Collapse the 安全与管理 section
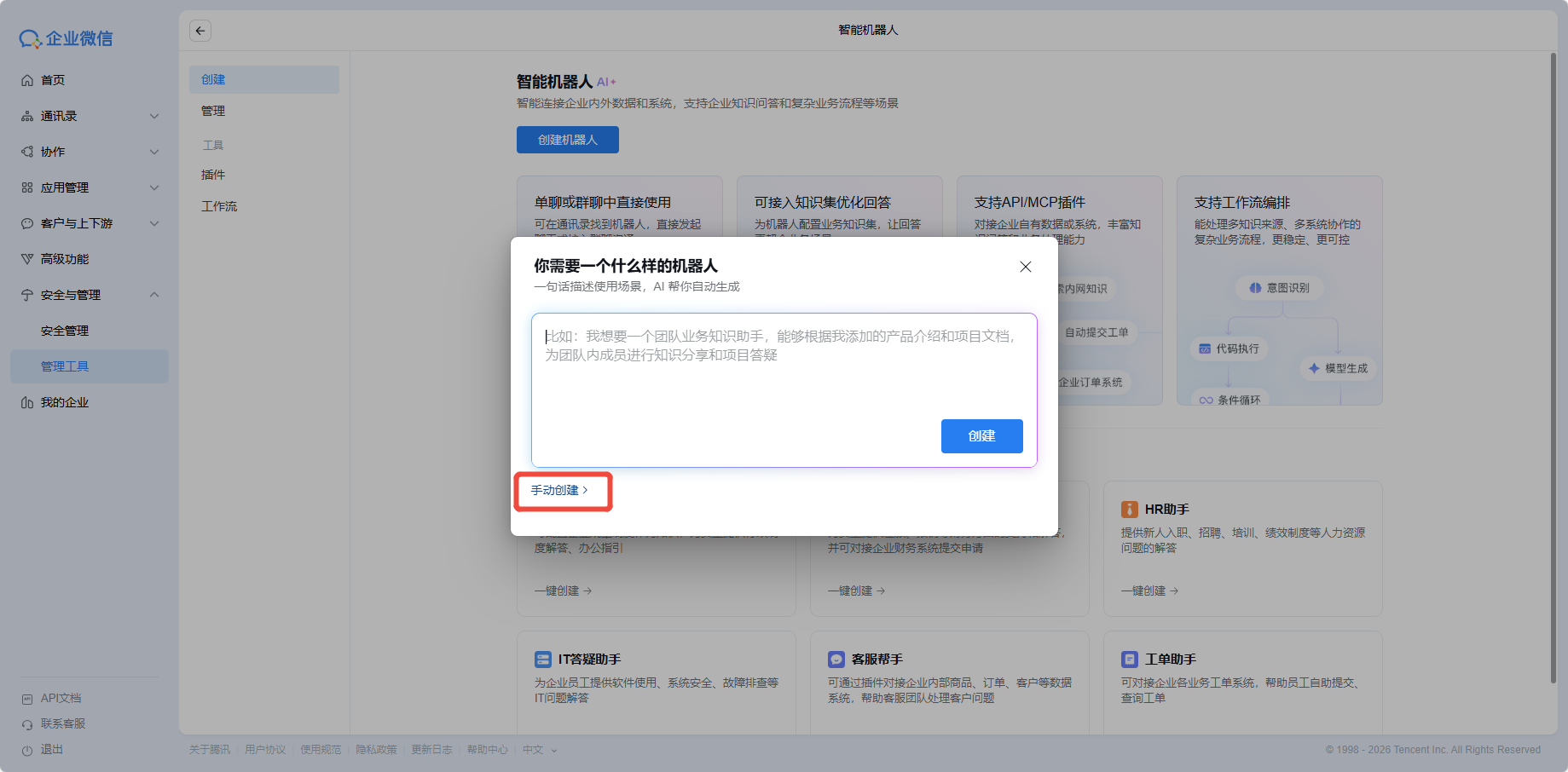This screenshot has width=1568, height=772. tap(154, 295)
